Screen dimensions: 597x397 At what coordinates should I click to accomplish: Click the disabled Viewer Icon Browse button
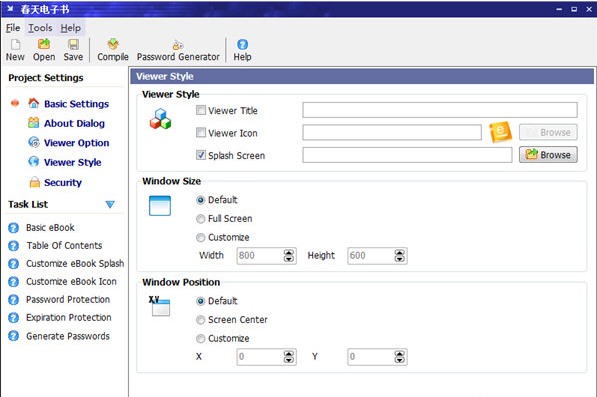[x=548, y=132]
